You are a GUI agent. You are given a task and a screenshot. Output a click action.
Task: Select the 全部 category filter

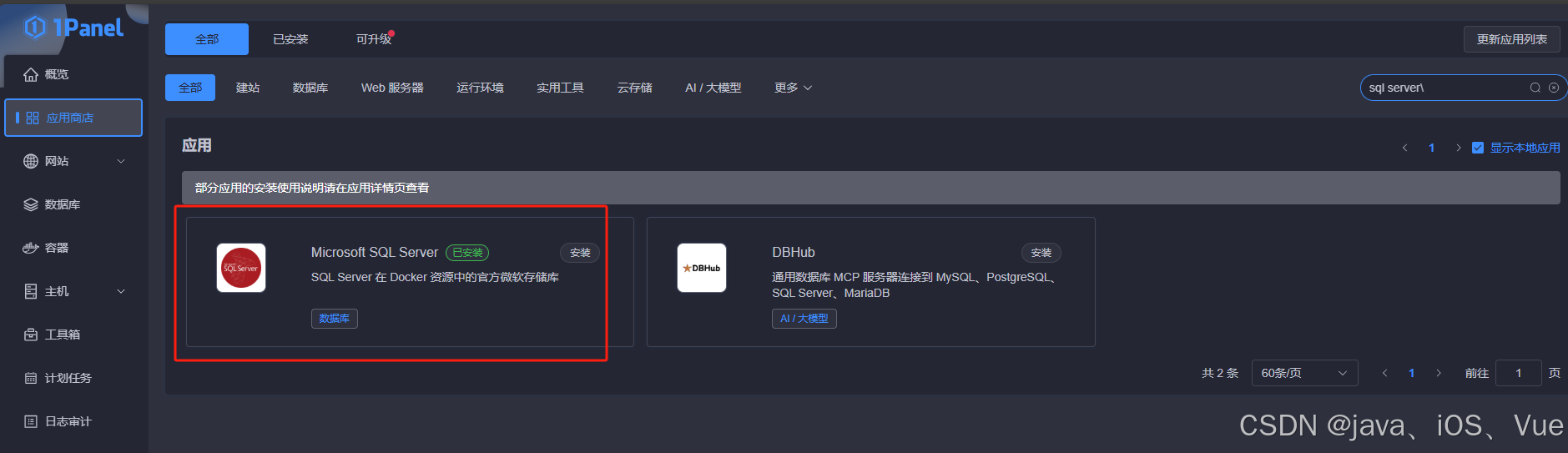coord(190,88)
